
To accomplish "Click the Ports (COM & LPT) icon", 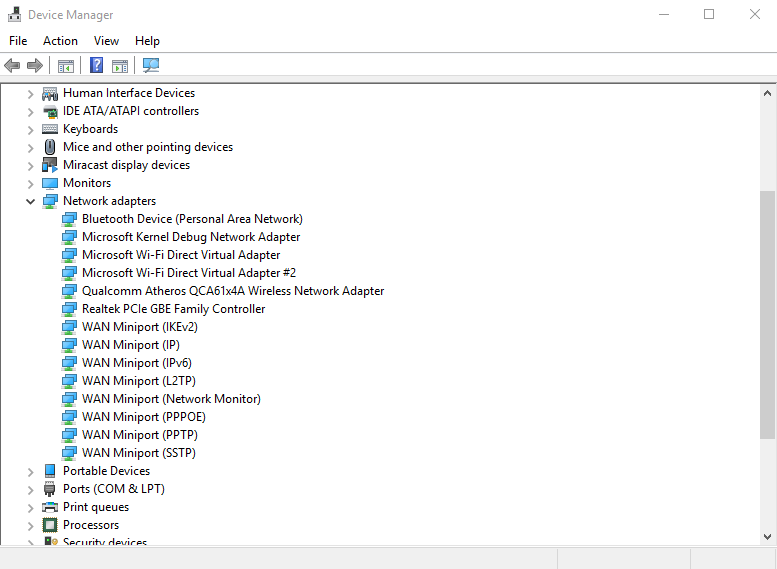I will 50,489.
